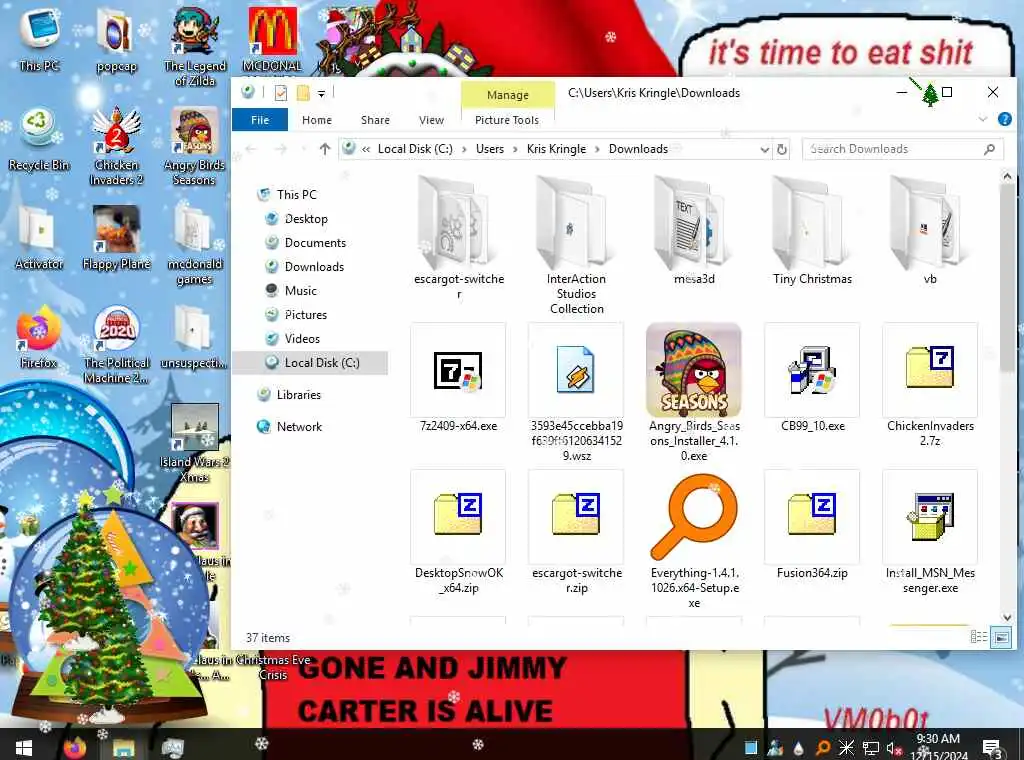Screen dimensions: 1024x760
Task: Click Users in the address breadcrumb
Action: (x=490, y=149)
